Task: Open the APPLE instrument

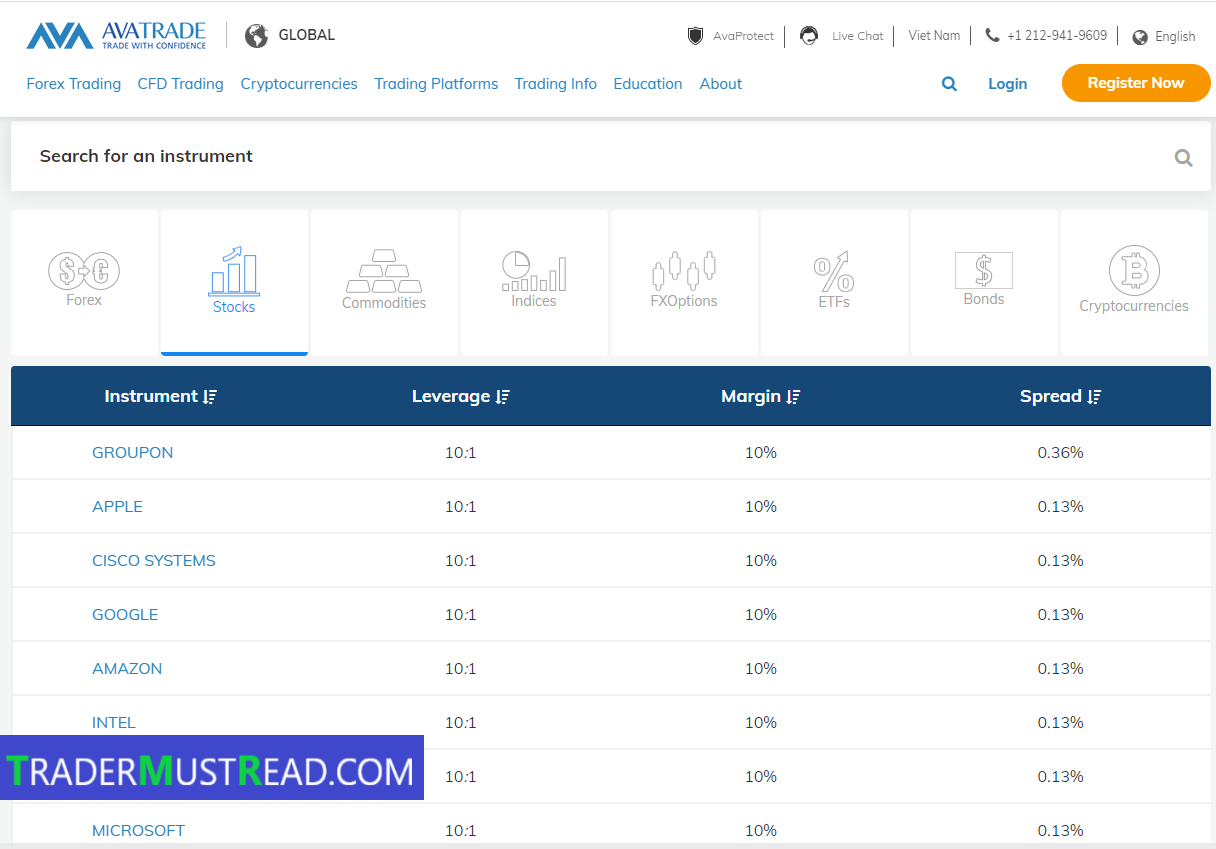Action: 118,507
